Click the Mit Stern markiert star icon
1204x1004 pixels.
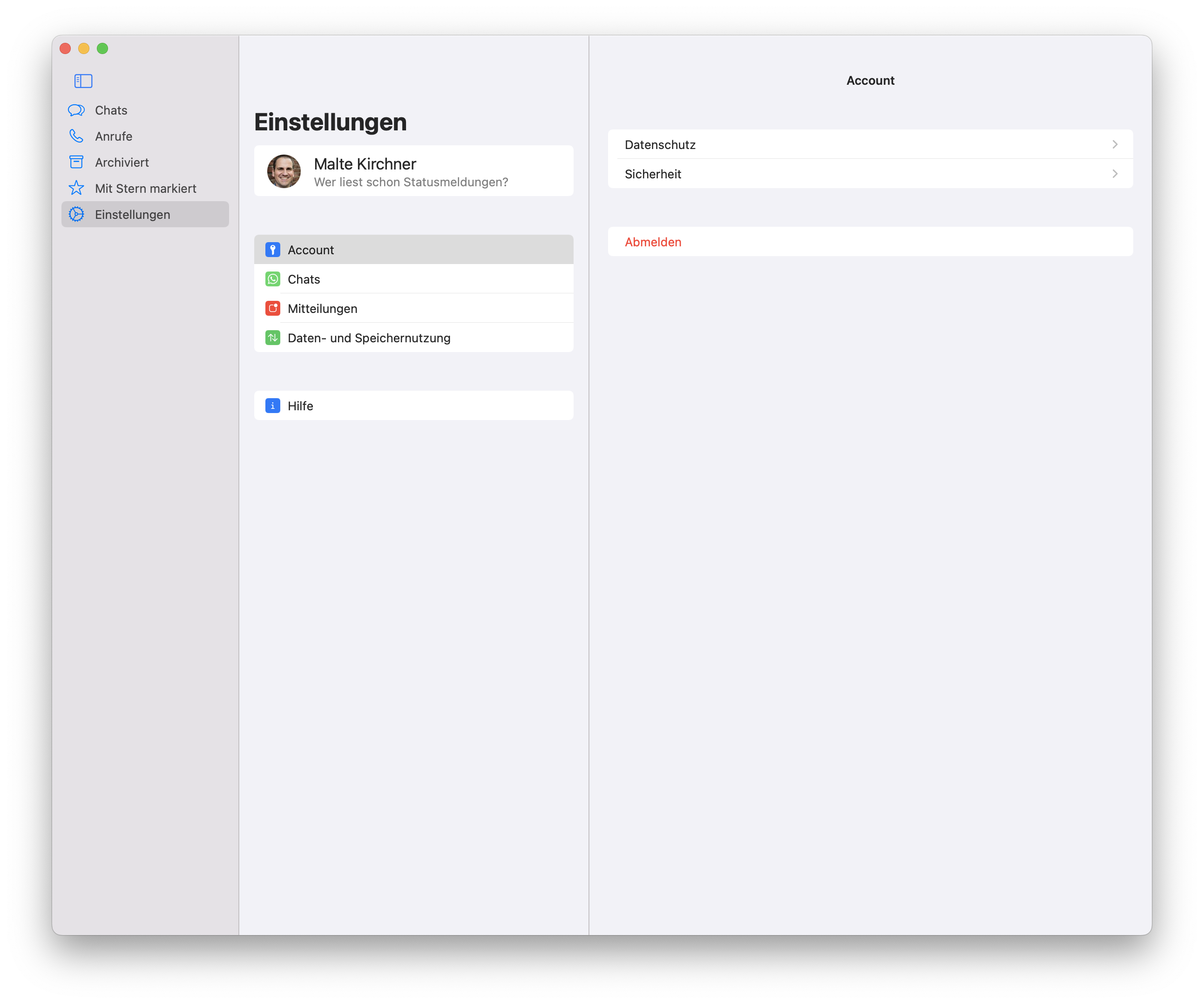pyautogui.click(x=76, y=188)
